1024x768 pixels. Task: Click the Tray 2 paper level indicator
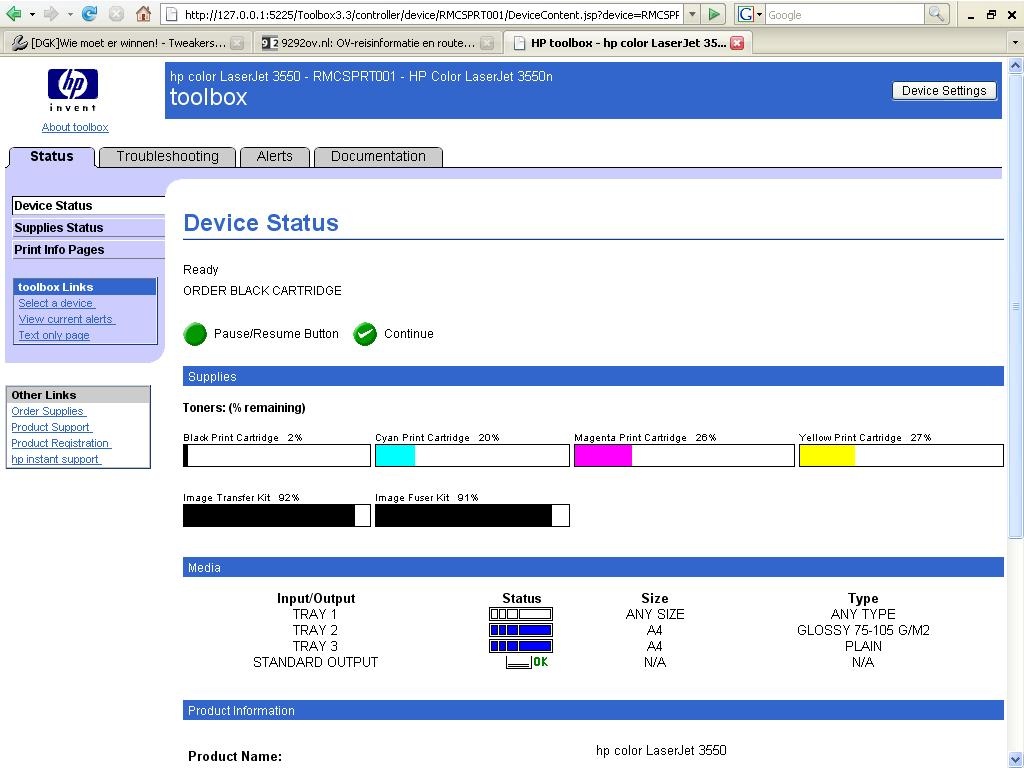click(x=521, y=630)
